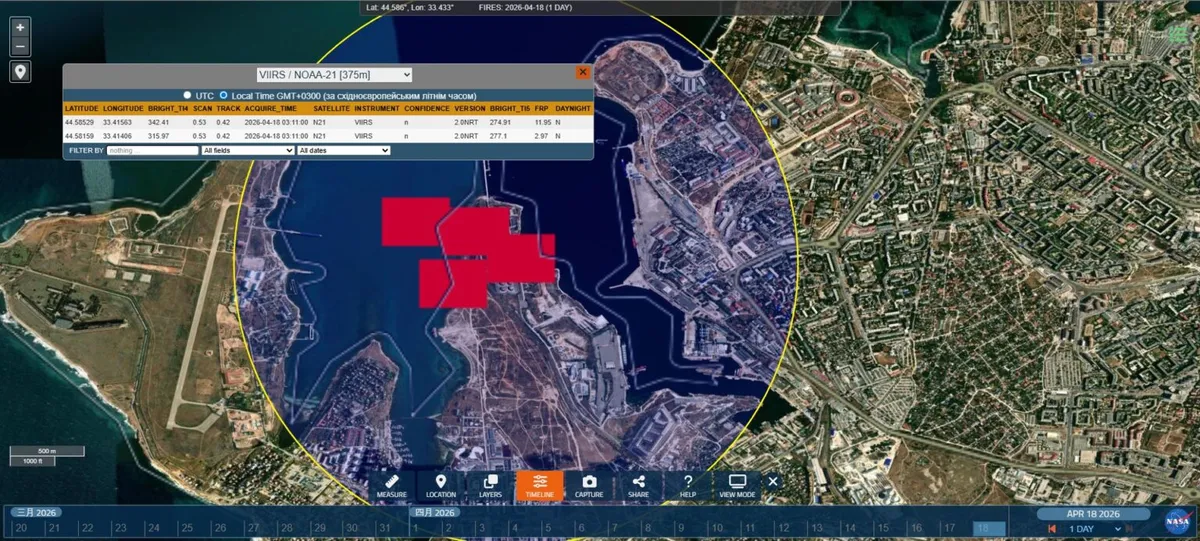Open the Share options
Viewport: 1200px width, 541px height.
638,486
